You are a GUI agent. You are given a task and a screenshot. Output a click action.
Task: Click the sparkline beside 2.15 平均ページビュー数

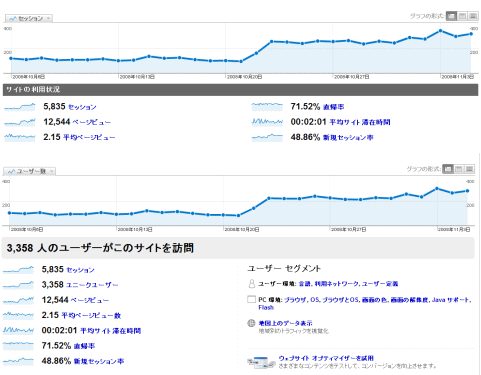(18, 315)
